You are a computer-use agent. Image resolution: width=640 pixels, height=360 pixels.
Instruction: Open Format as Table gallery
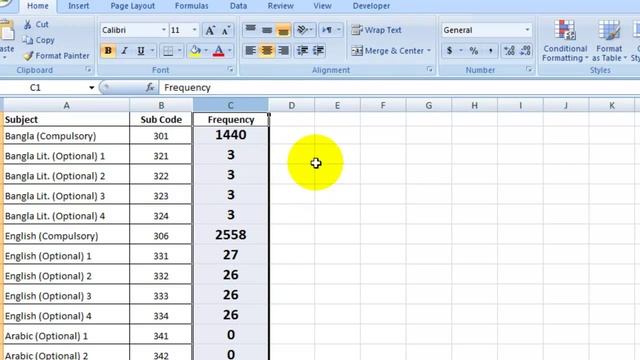pyautogui.click(x=609, y=40)
